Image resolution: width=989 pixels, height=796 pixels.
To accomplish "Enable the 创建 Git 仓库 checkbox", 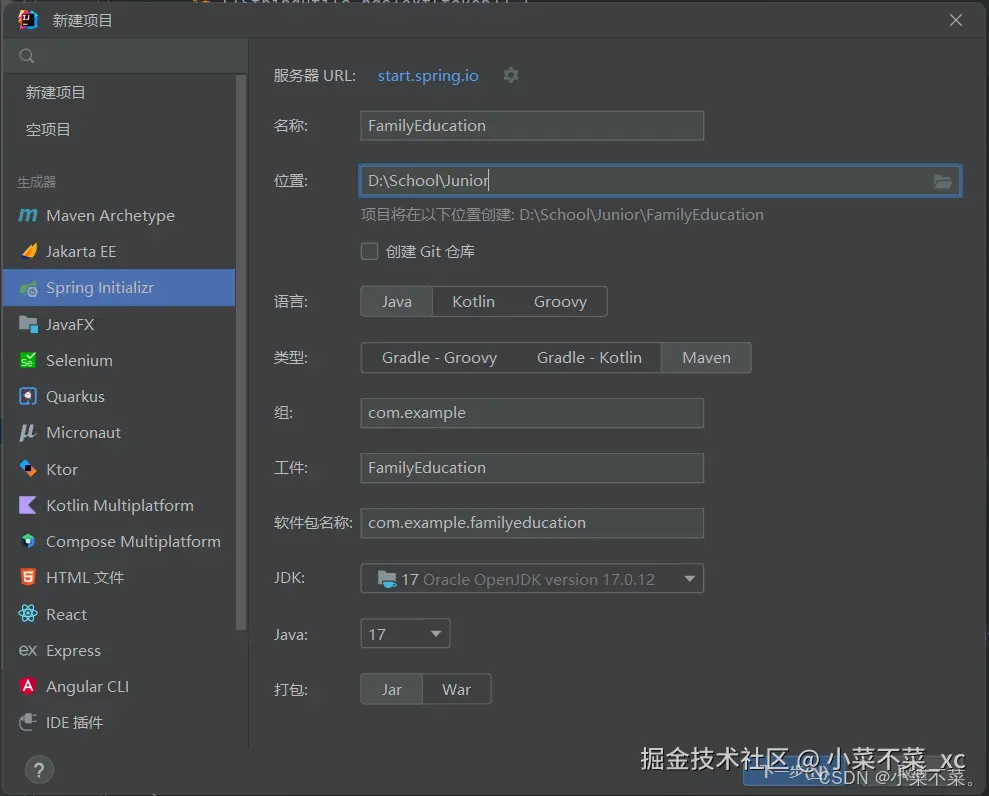I will coord(369,251).
